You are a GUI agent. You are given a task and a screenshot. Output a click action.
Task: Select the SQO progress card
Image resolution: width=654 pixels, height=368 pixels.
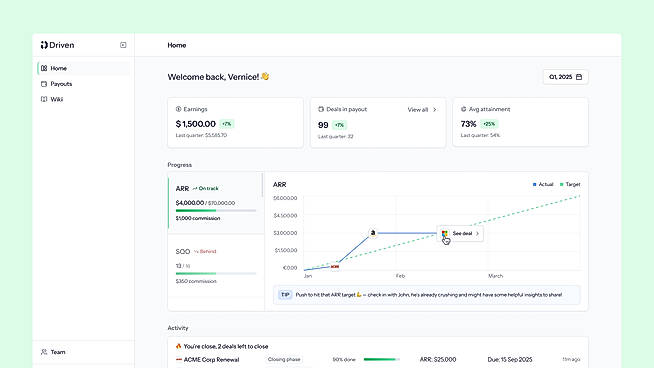point(216,265)
